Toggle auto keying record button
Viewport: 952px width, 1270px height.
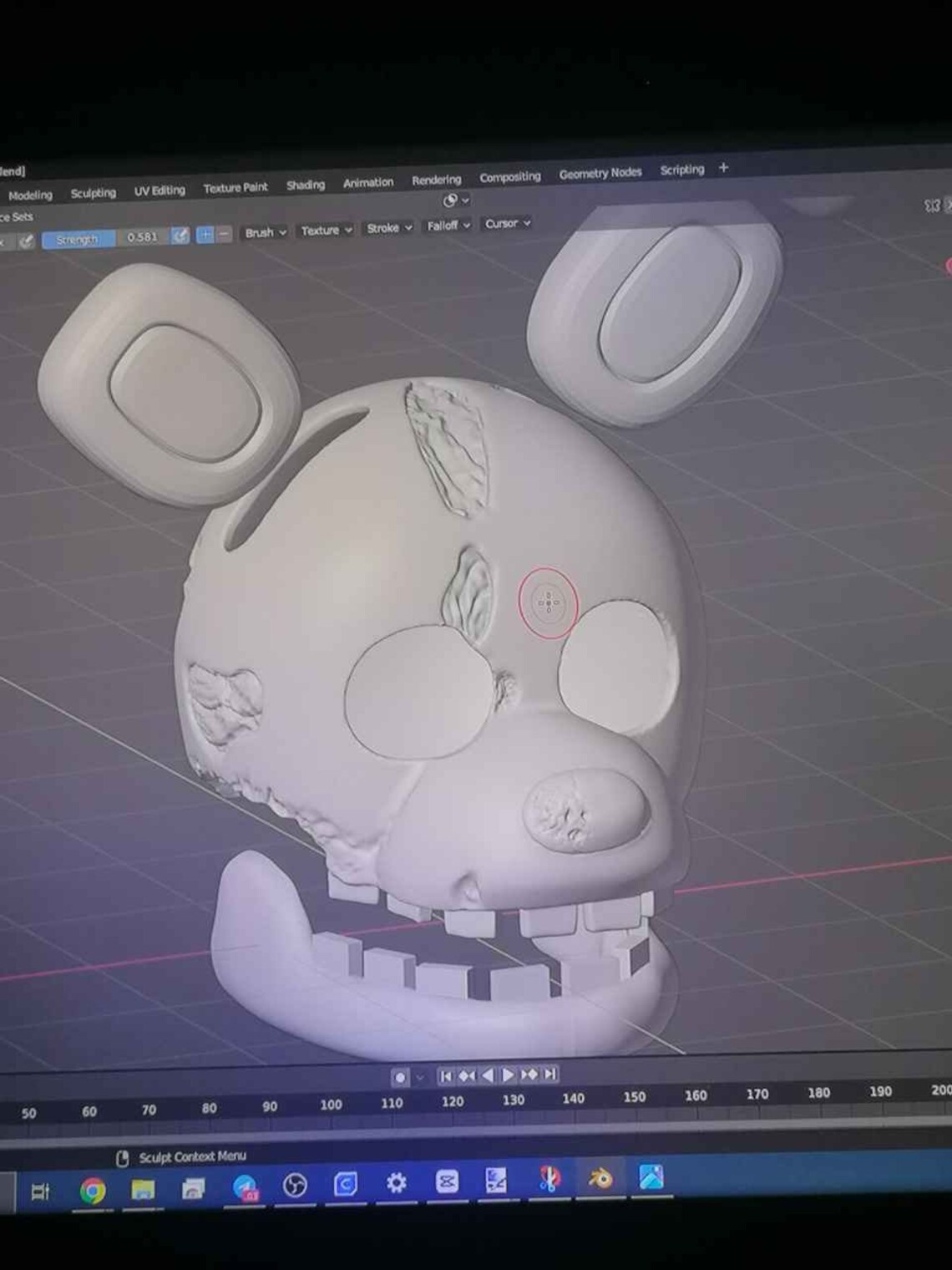[x=400, y=1078]
